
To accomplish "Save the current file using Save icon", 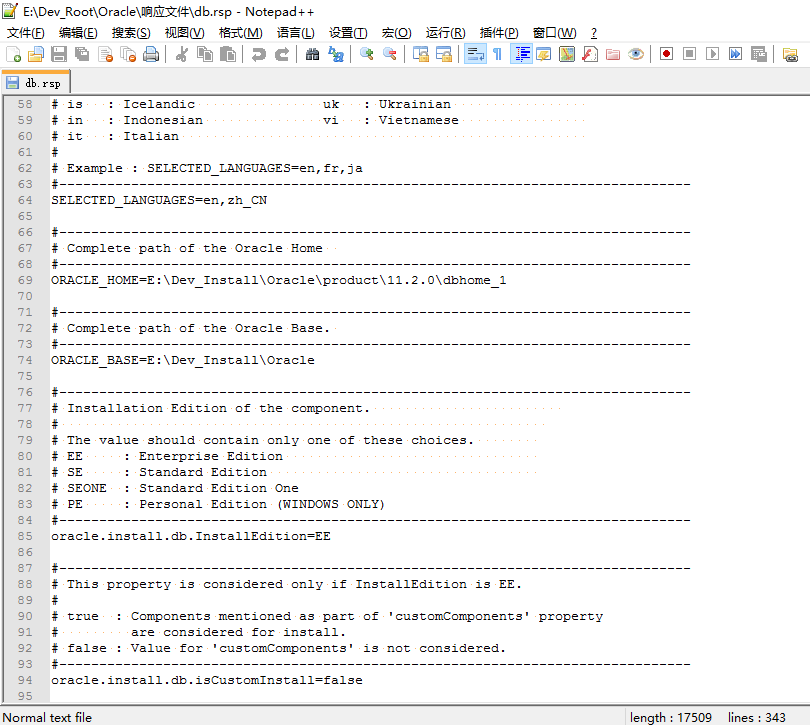I will coord(59,54).
